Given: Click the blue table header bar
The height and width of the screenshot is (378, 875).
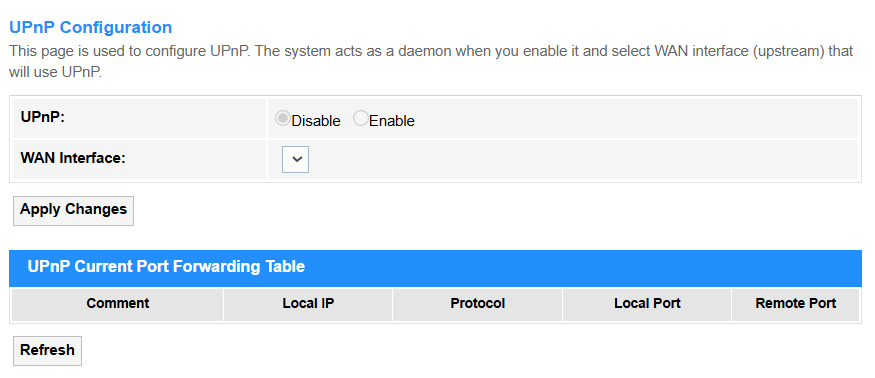Looking at the screenshot, I should (435, 268).
